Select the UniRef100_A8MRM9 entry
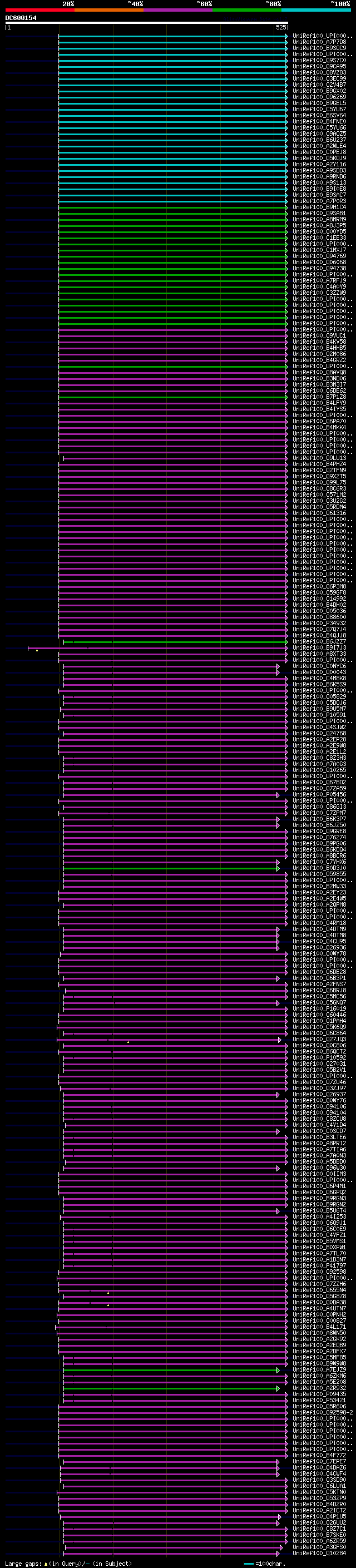The image size is (356, 1568). (x=319, y=220)
